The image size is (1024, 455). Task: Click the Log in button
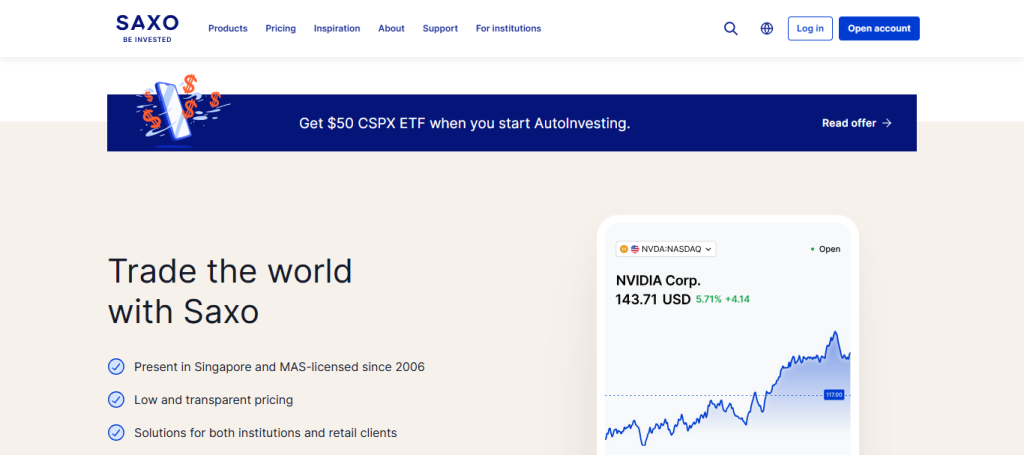[x=810, y=29]
